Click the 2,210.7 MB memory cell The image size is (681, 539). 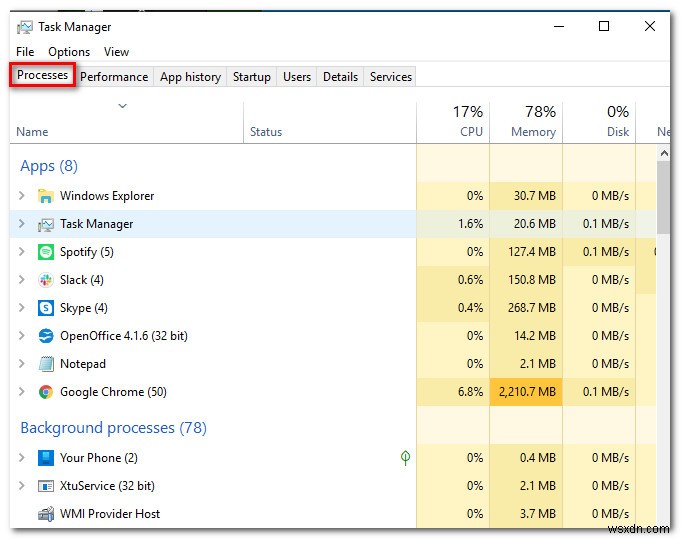click(526, 392)
